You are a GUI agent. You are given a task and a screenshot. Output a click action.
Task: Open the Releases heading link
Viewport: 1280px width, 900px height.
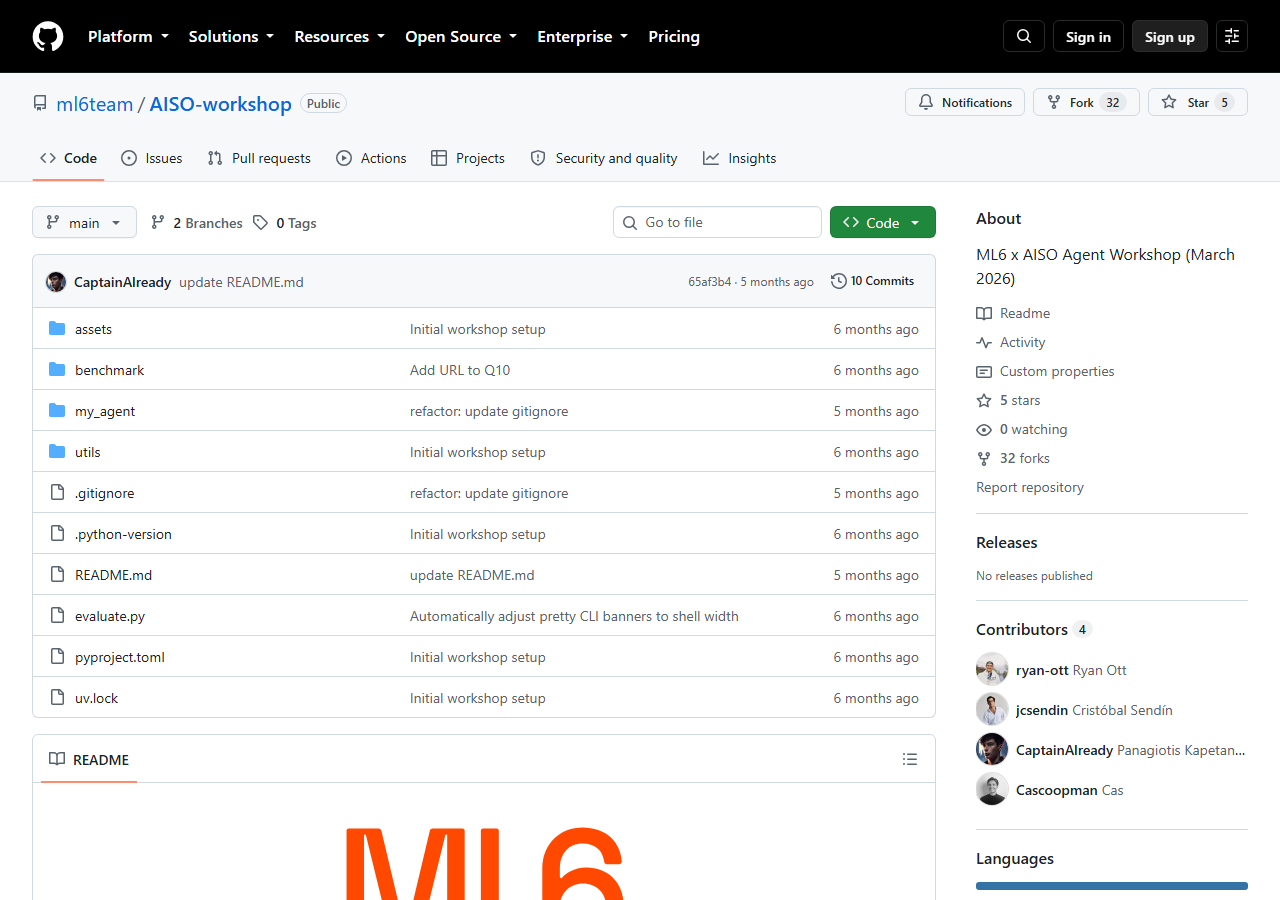coord(1007,542)
